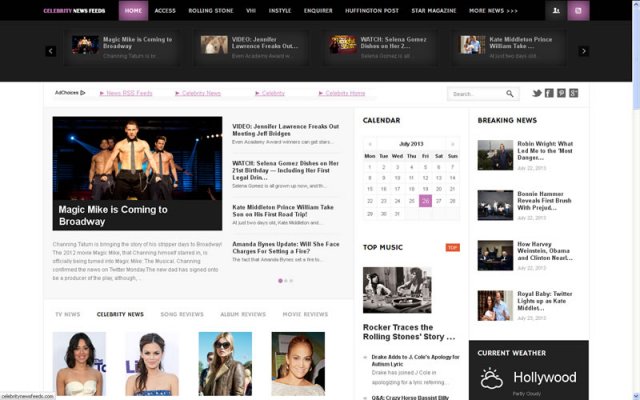Select highlighted date 26 in calendar
The image size is (640, 400).
point(425,200)
